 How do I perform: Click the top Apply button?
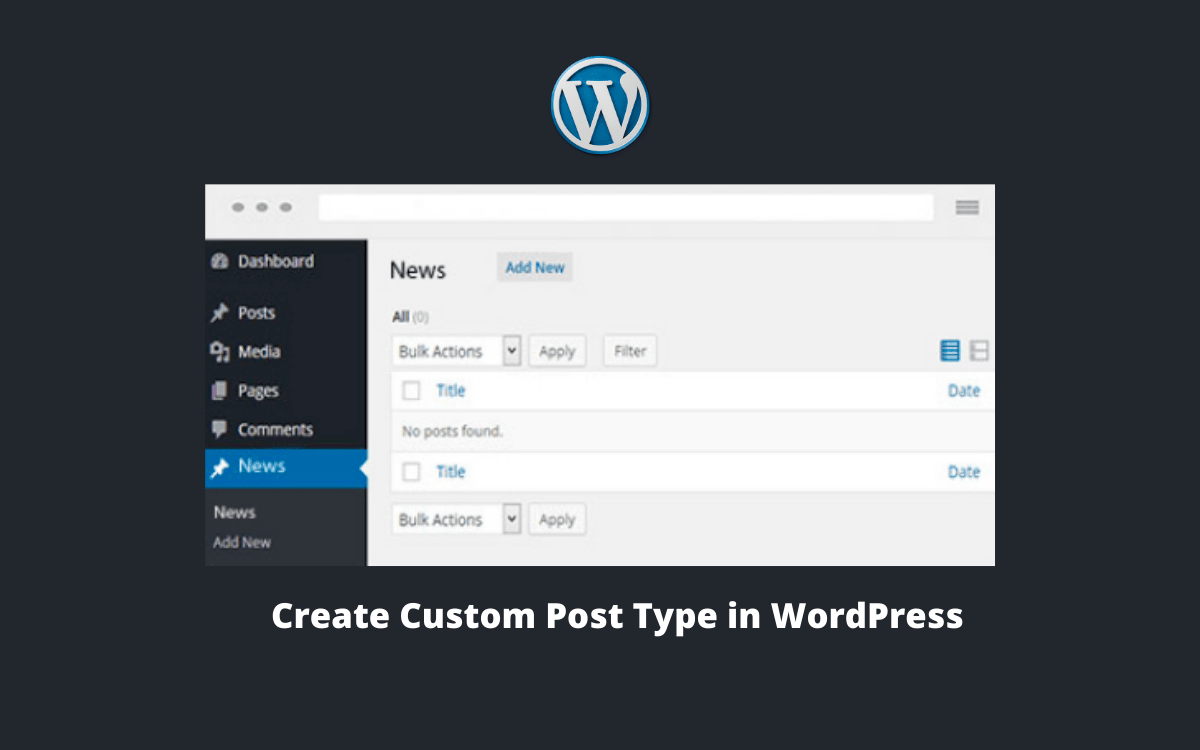(x=557, y=351)
